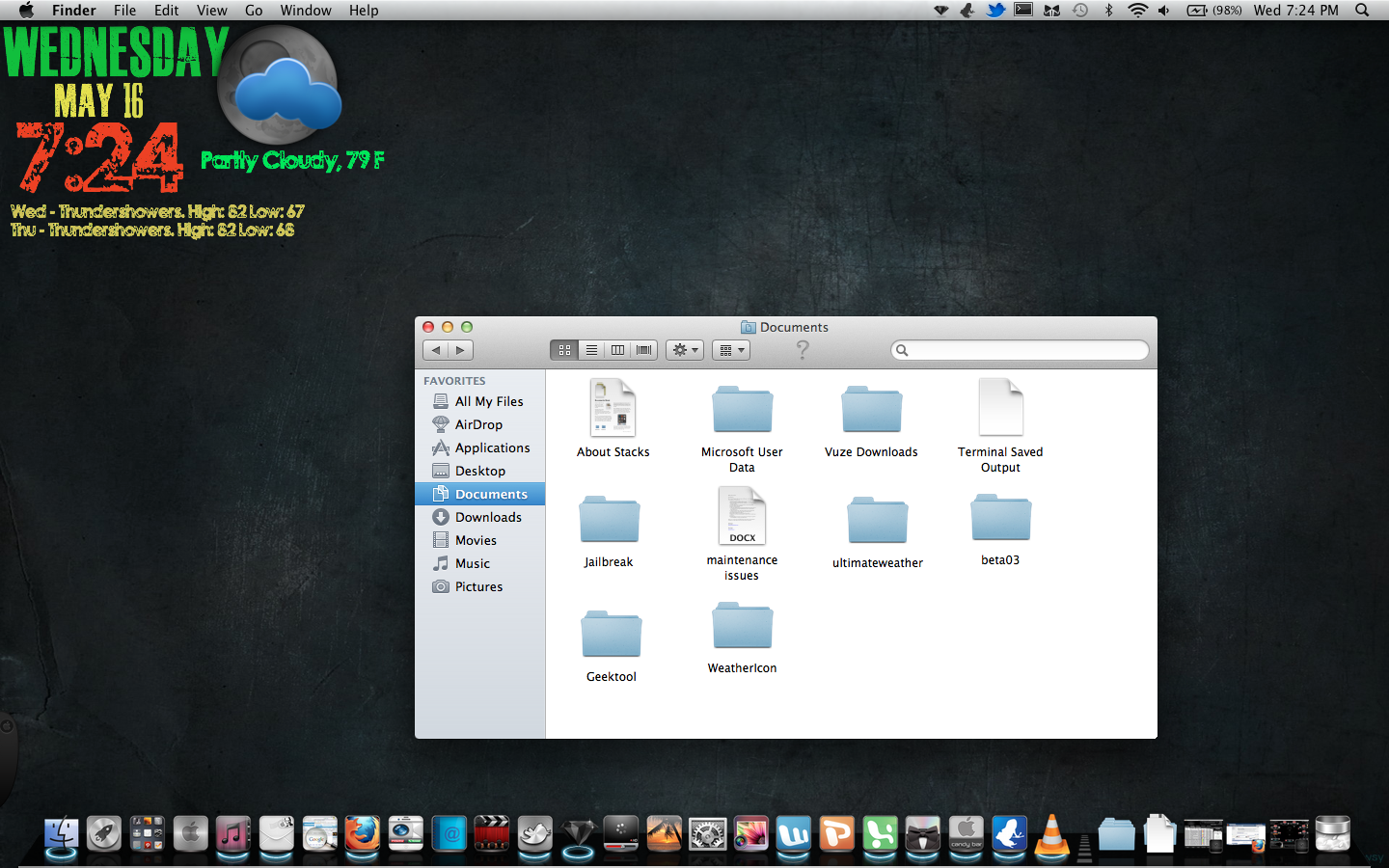Open the File menu
This screenshot has height=868, width=1389.
point(124,10)
